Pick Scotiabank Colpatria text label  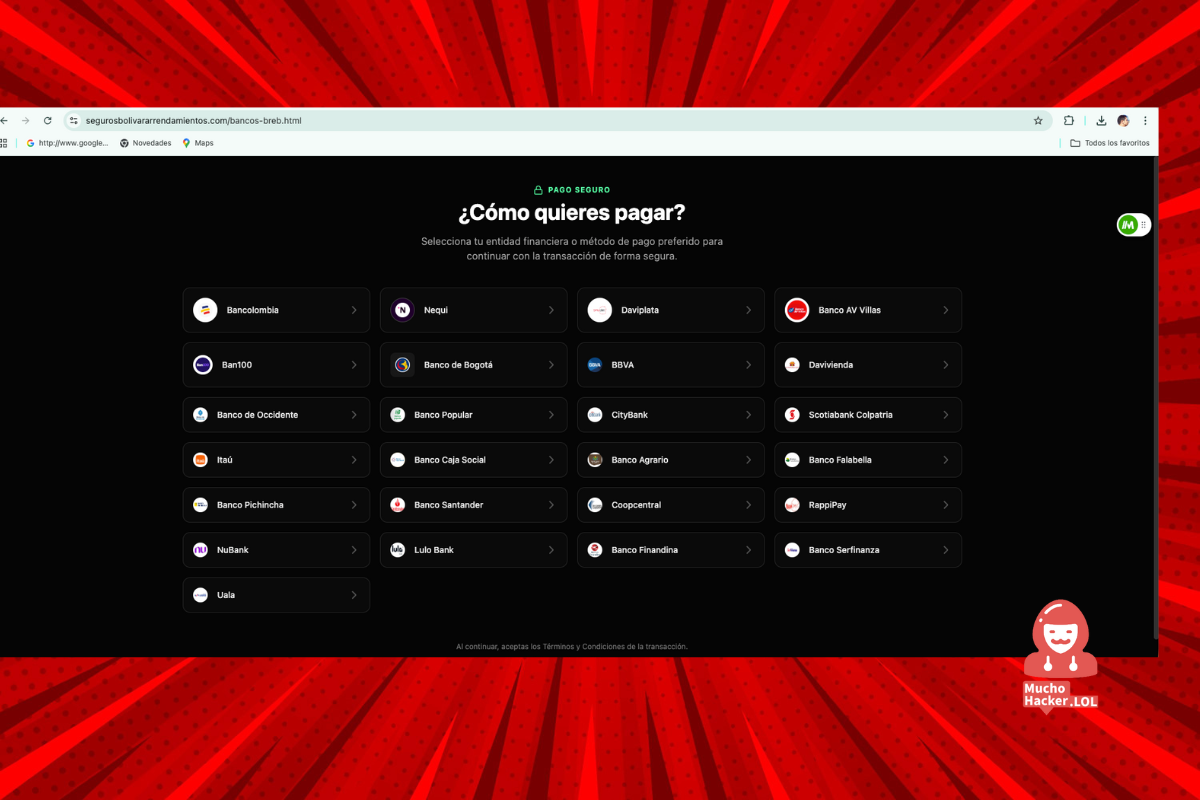(x=851, y=415)
